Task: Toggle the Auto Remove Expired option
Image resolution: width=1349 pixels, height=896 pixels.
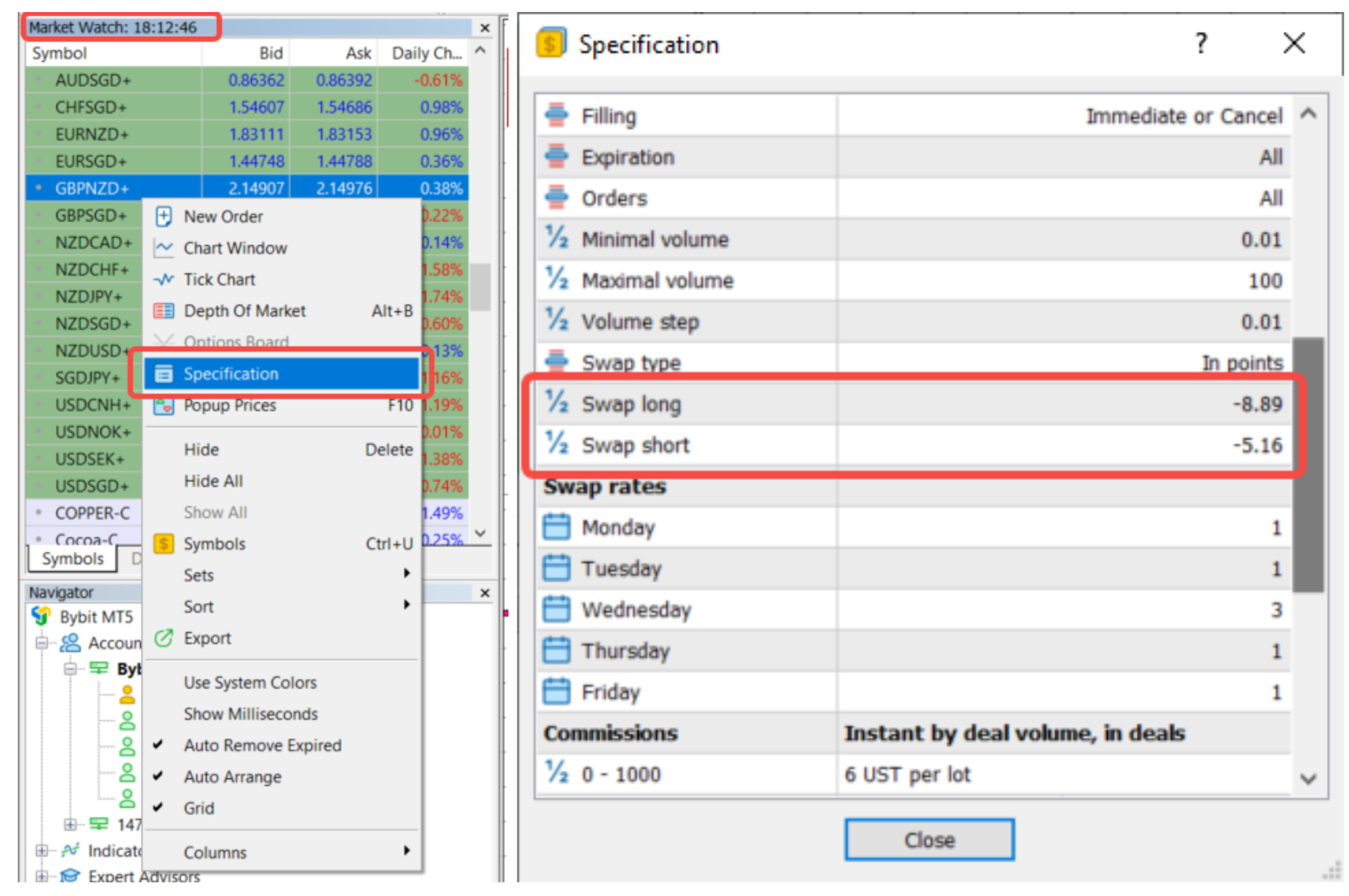Action: 262,745
